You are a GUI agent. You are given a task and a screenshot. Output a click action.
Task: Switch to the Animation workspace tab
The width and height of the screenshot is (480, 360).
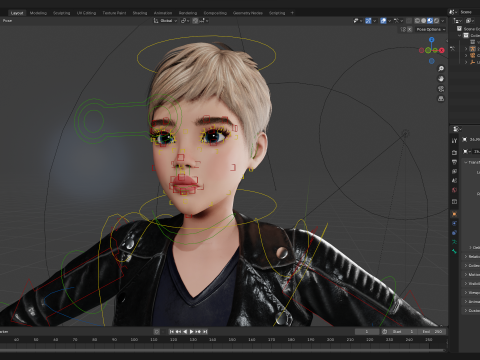pyautogui.click(x=163, y=13)
